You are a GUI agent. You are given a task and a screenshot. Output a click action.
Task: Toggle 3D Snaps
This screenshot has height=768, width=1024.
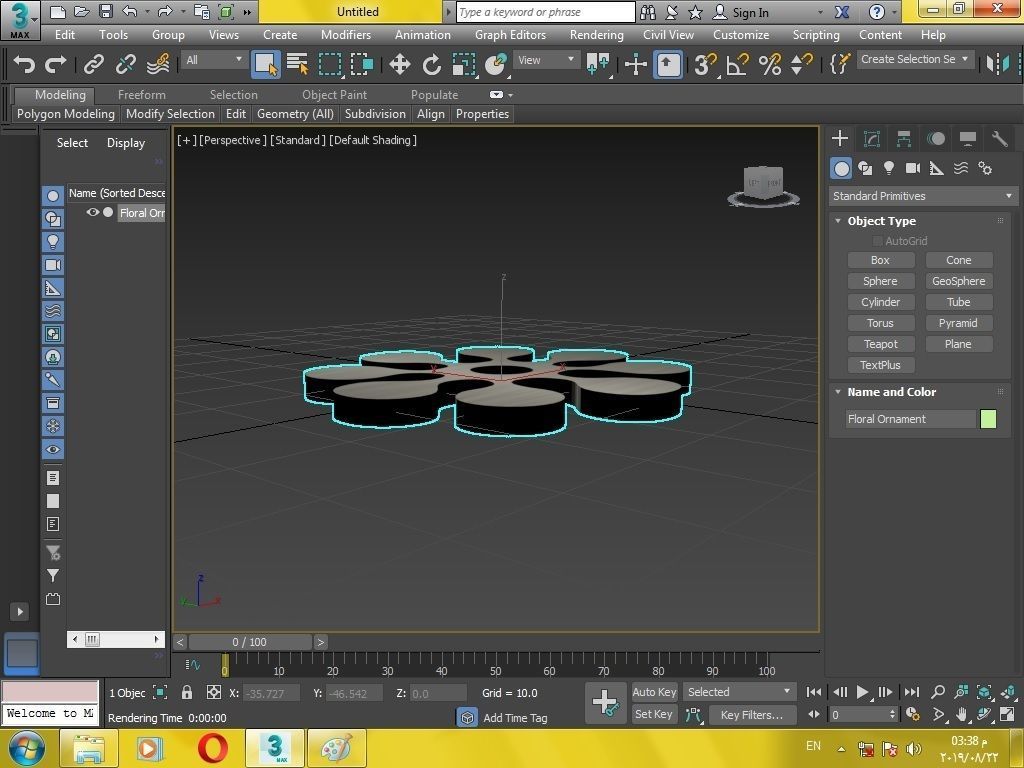click(705, 64)
